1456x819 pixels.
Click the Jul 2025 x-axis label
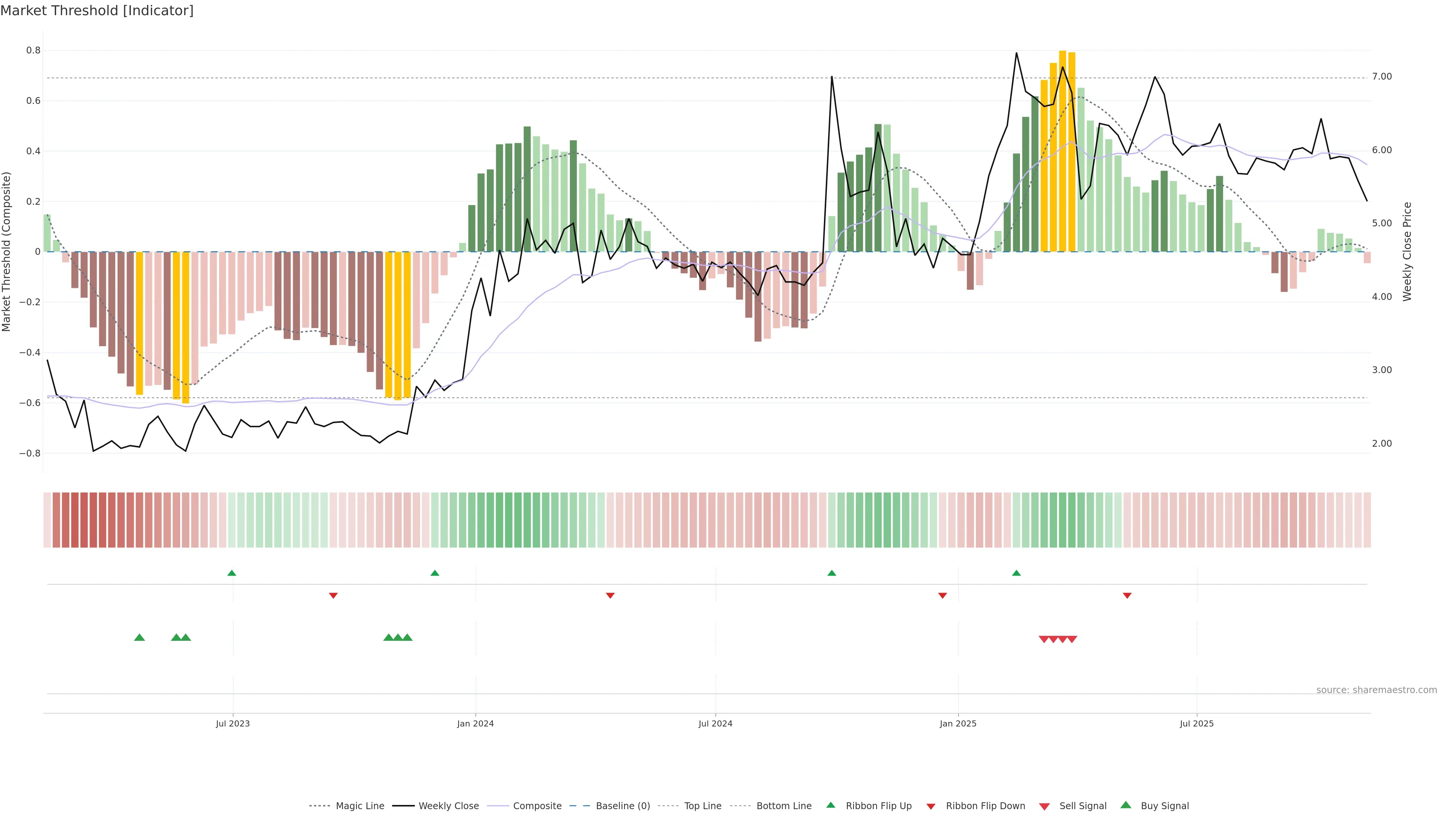click(1197, 723)
